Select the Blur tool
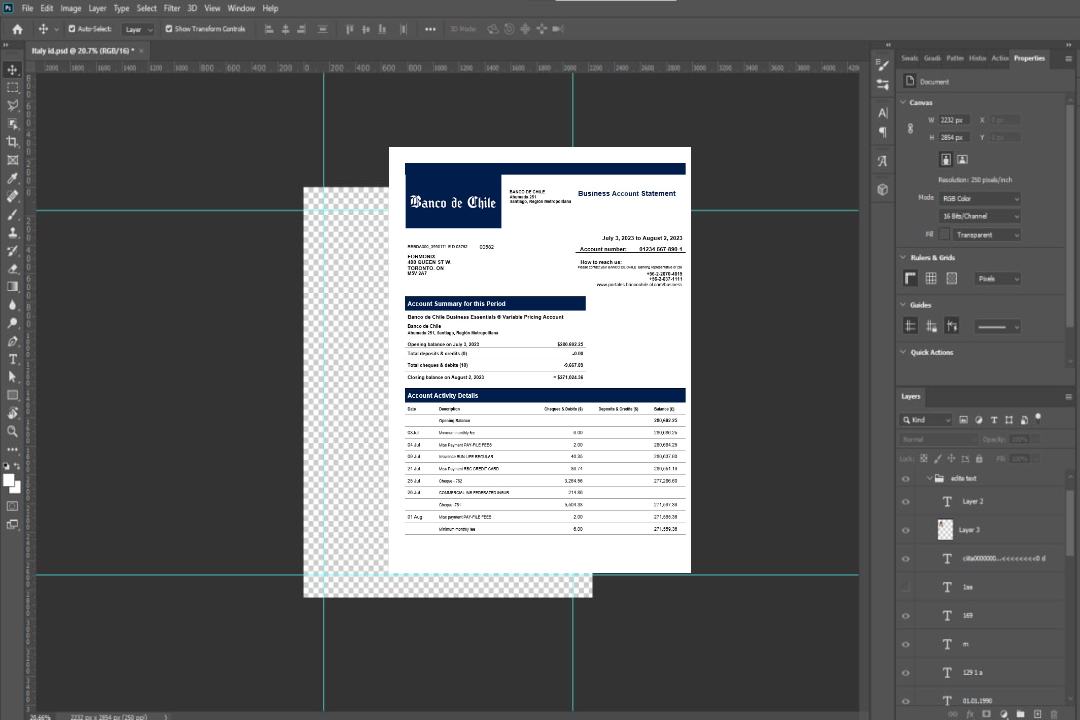 [12, 305]
